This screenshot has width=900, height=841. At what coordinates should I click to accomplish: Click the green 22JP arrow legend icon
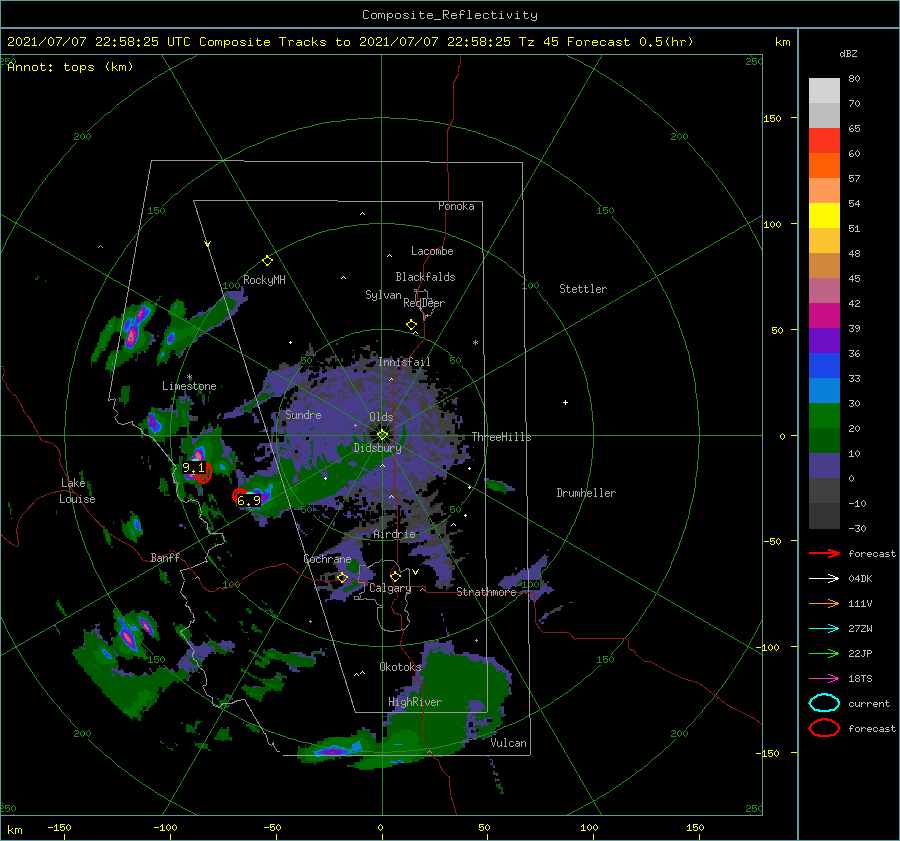824,653
